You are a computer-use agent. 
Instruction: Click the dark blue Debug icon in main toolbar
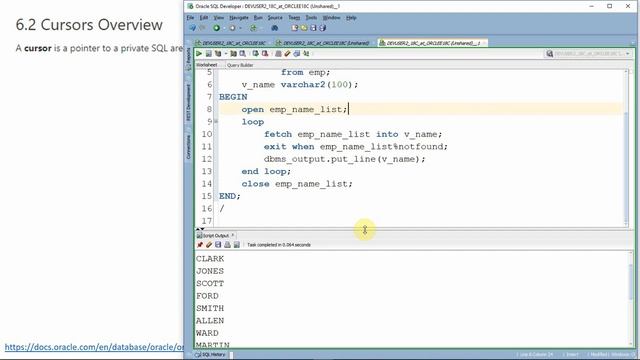[275, 28]
